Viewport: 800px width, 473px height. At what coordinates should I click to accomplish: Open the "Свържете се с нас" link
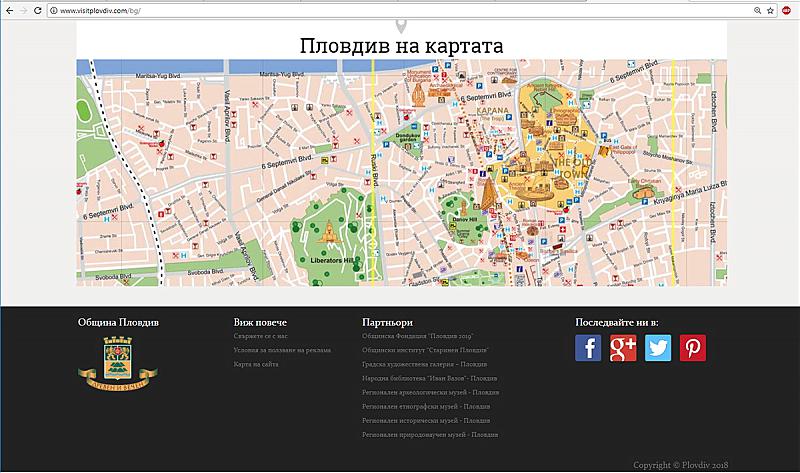pyautogui.click(x=262, y=336)
